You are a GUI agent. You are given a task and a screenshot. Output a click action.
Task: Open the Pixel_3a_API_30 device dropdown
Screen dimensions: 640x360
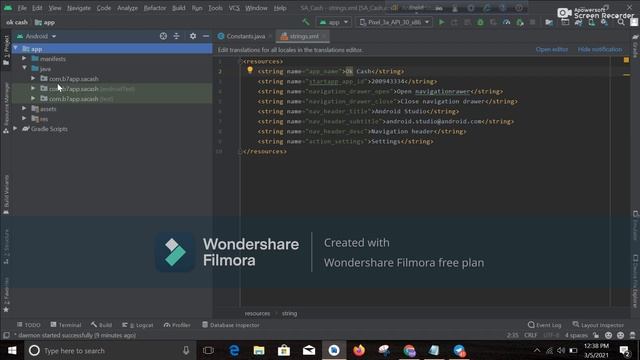click(x=394, y=22)
